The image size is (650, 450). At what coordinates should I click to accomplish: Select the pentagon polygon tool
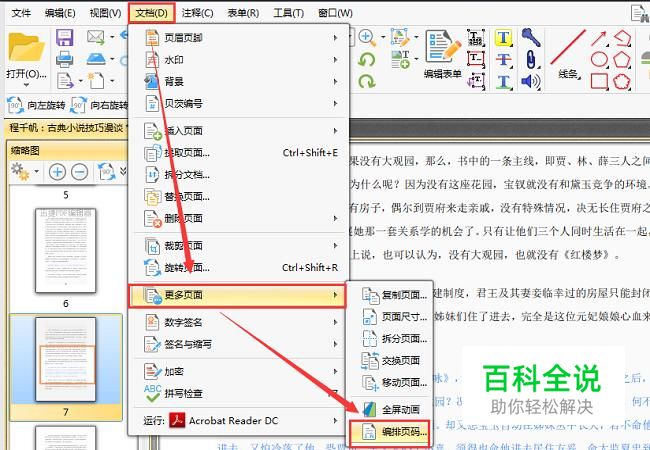pyautogui.click(x=622, y=60)
